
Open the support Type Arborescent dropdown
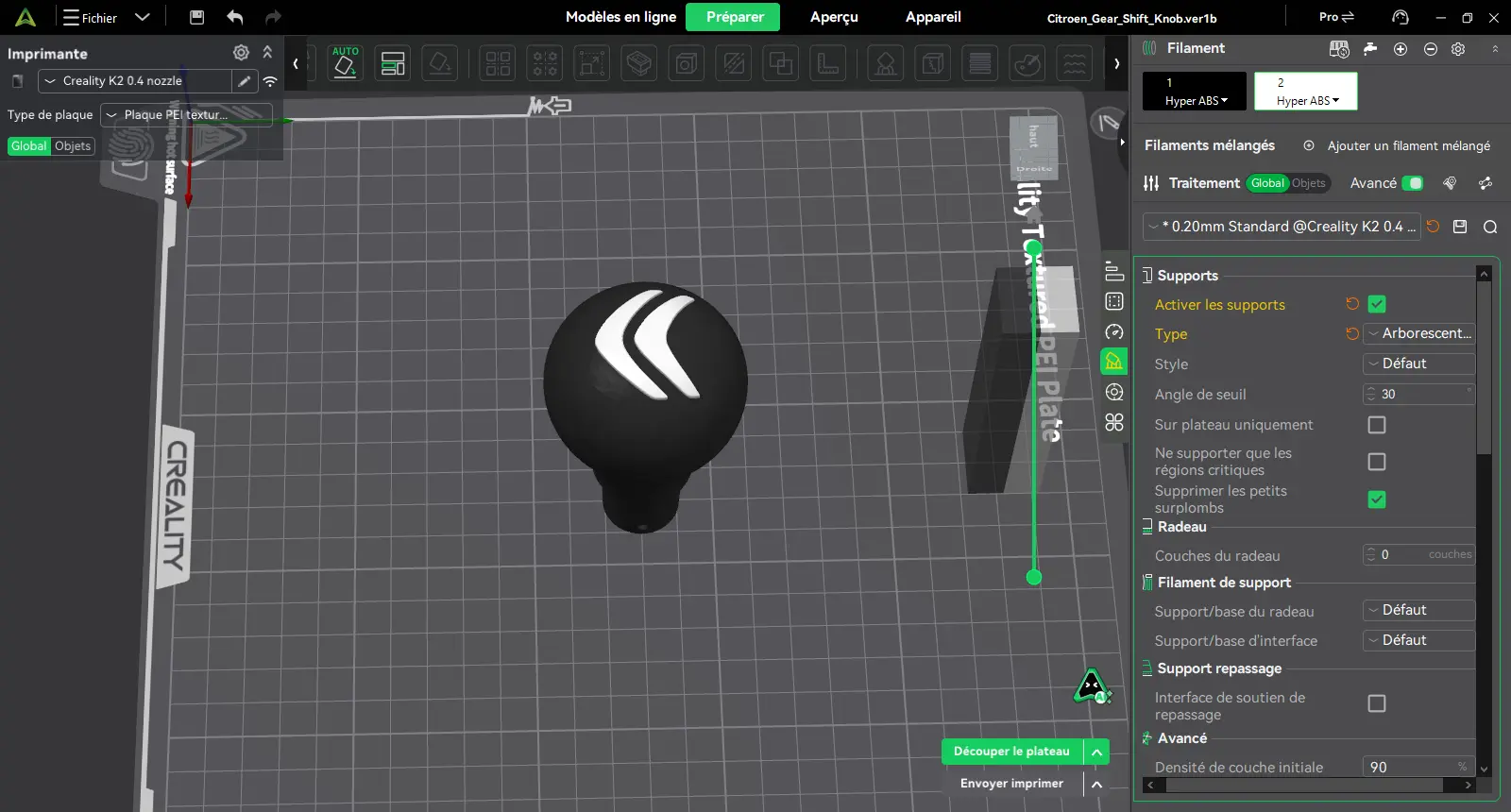tap(1418, 333)
